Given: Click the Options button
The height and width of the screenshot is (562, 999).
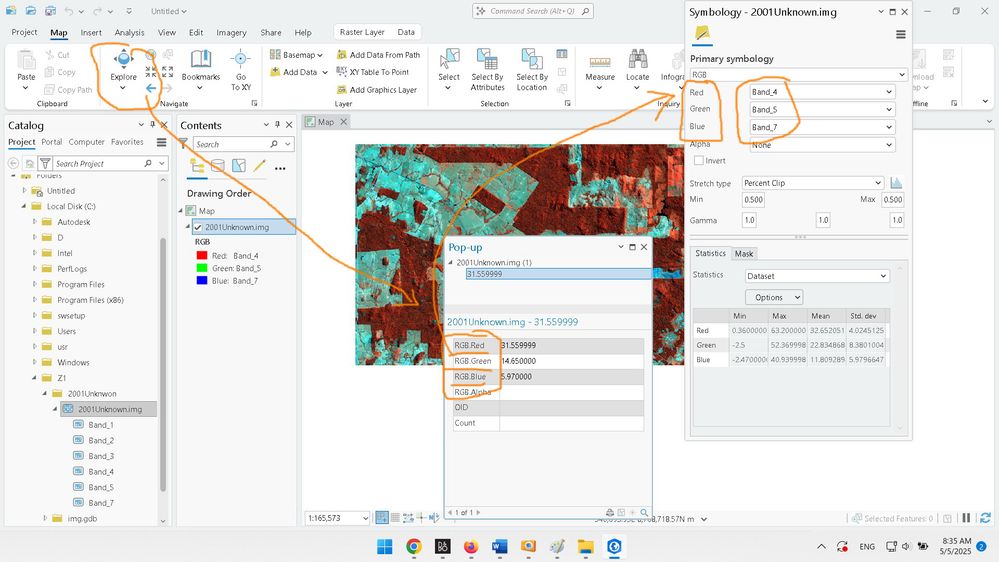Looking at the screenshot, I should [773, 297].
